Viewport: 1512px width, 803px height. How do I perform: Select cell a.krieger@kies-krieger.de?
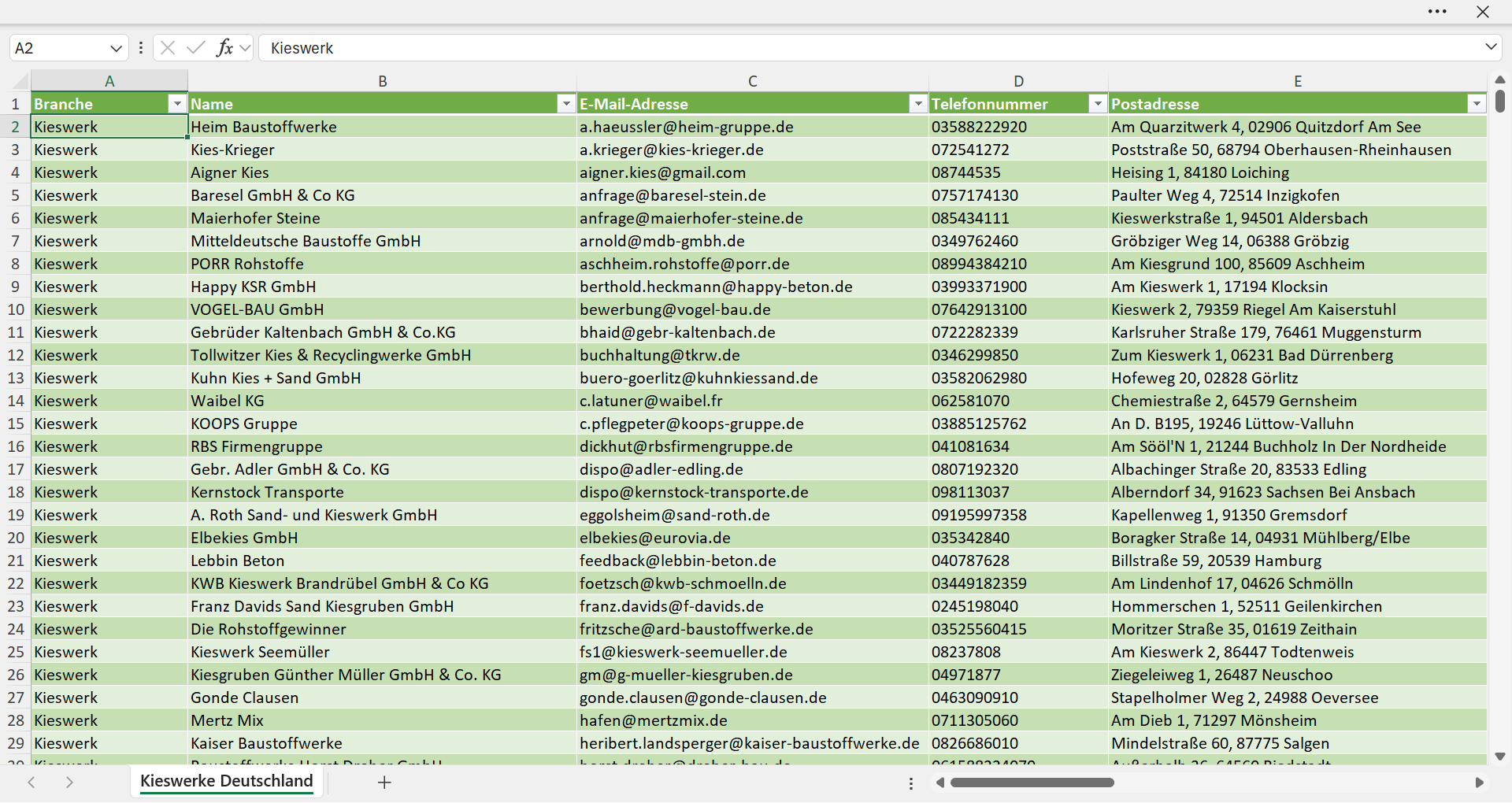point(753,150)
